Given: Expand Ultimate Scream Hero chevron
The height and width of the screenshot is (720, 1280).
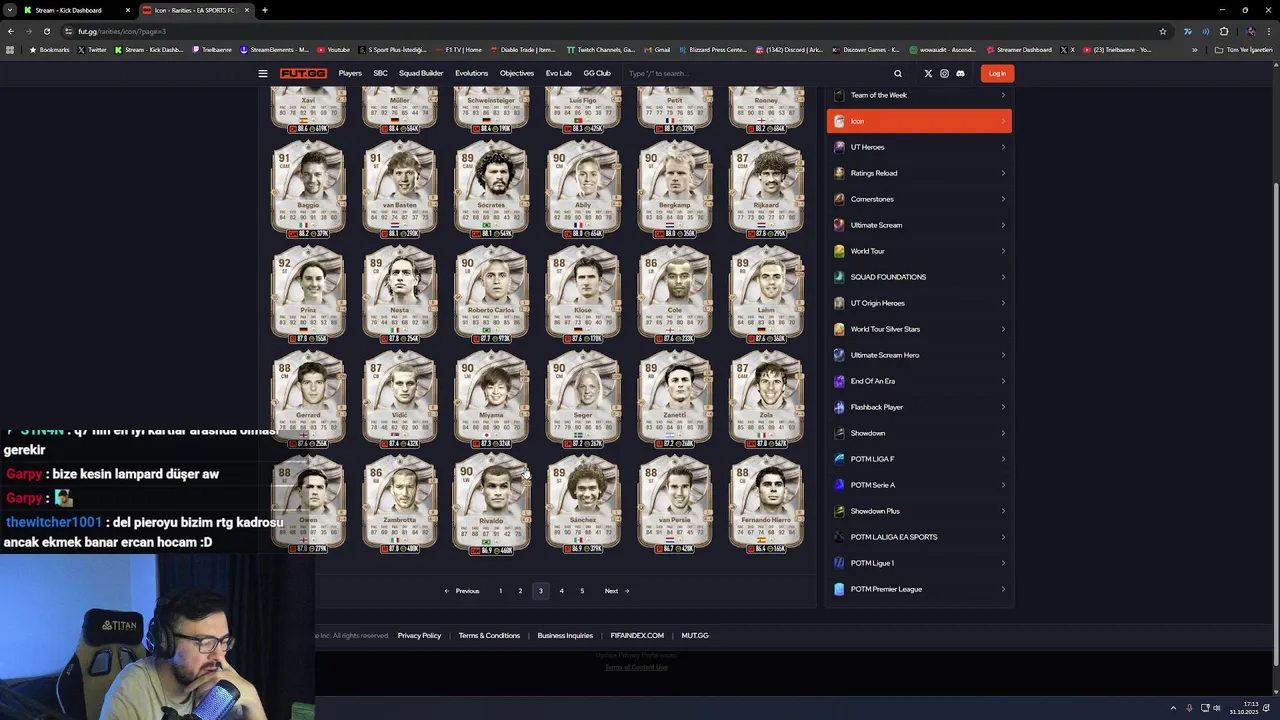Looking at the screenshot, I should coord(1003,355).
